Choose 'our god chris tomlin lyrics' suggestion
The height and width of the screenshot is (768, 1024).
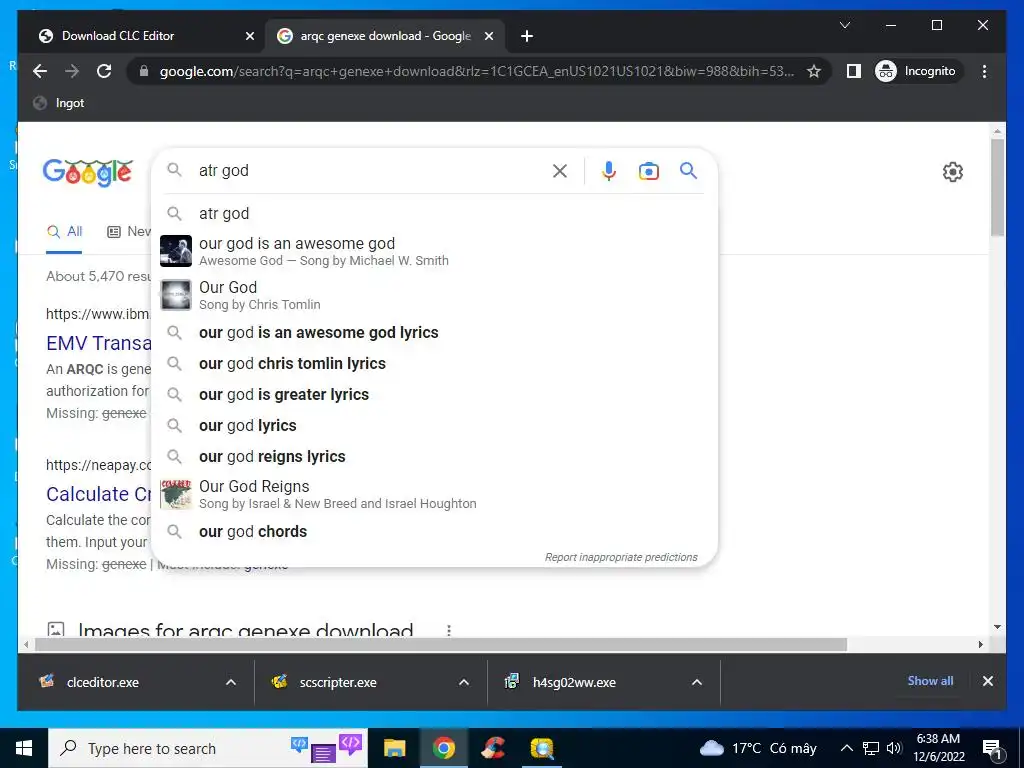(x=434, y=364)
